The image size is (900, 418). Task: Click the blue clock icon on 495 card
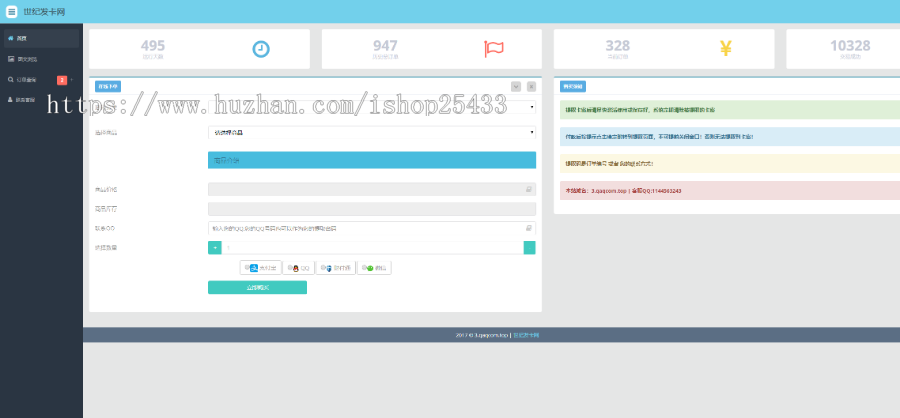click(x=261, y=49)
